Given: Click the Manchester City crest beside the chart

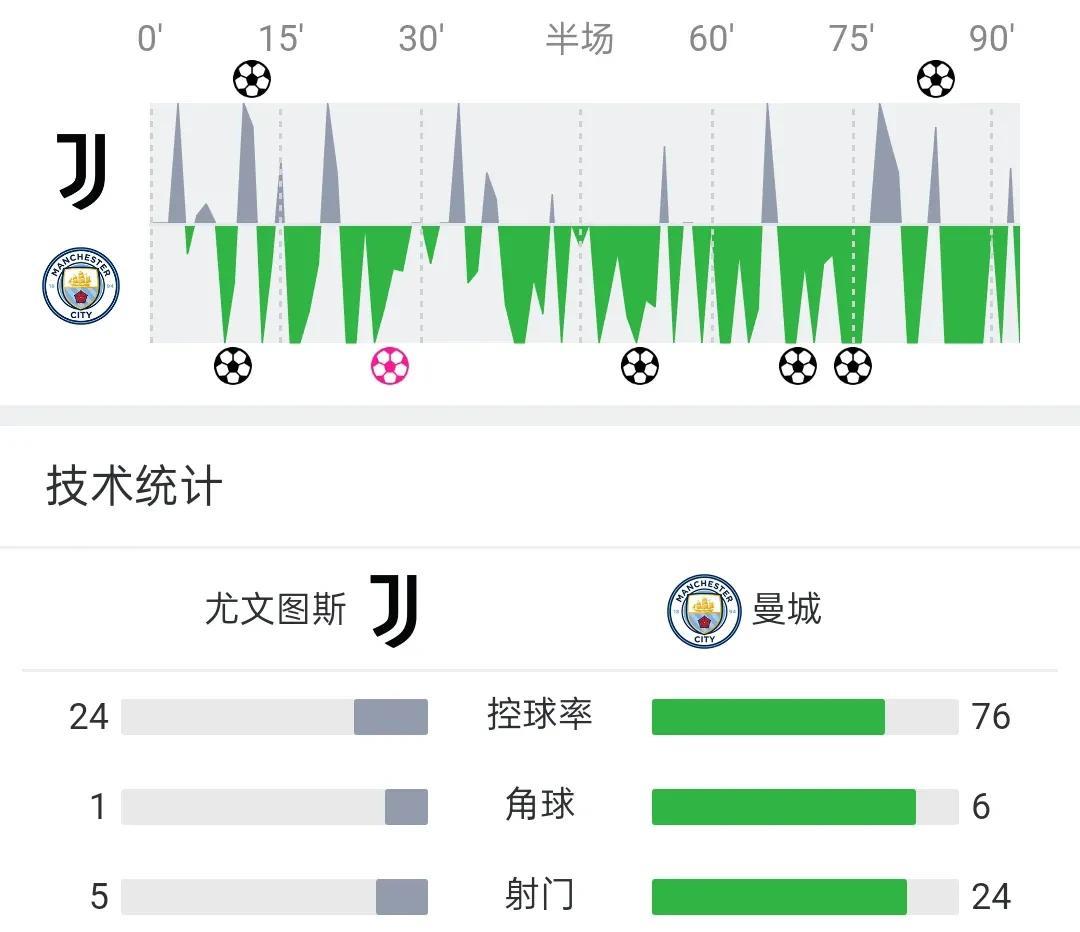Looking at the screenshot, I should pos(81,286).
